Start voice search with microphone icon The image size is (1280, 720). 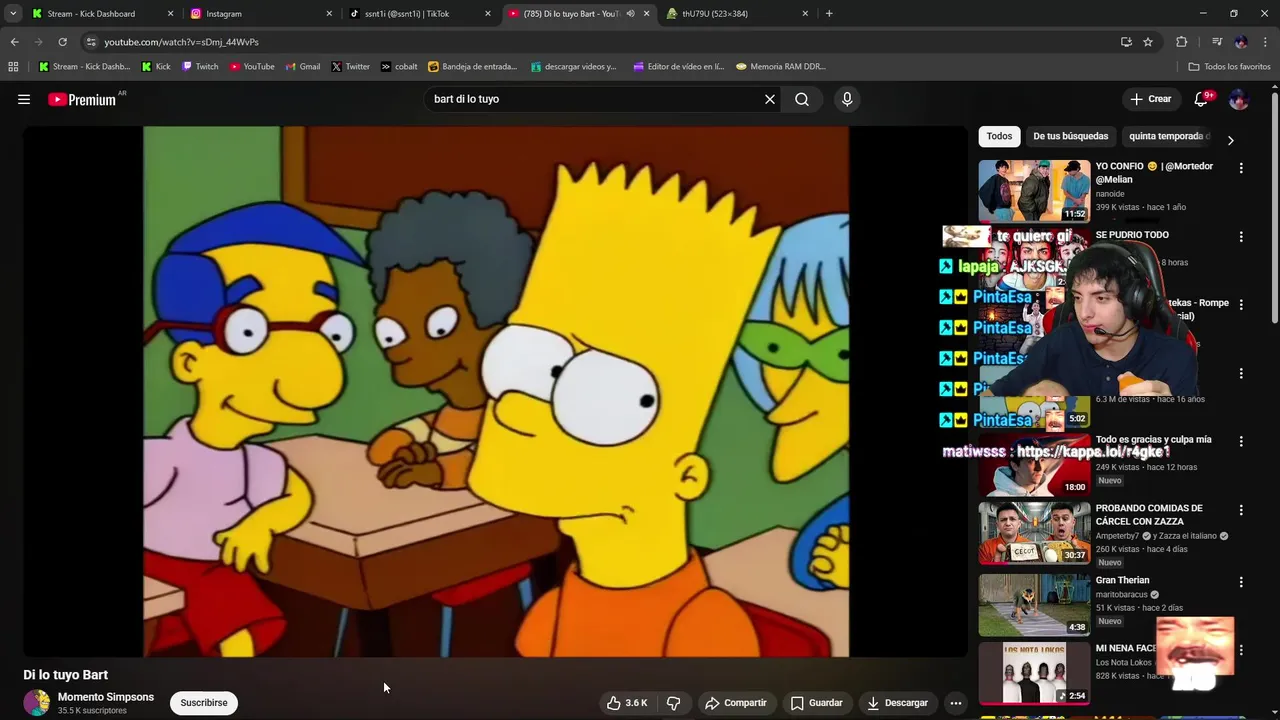pyautogui.click(x=847, y=99)
